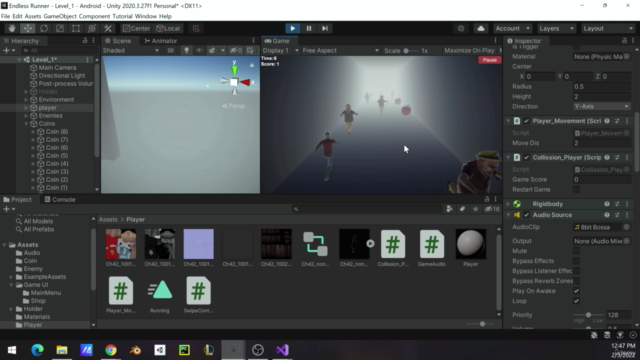This screenshot has width=640, height=360.
Task: Select the Rect tool
Action: click(76, 28)
